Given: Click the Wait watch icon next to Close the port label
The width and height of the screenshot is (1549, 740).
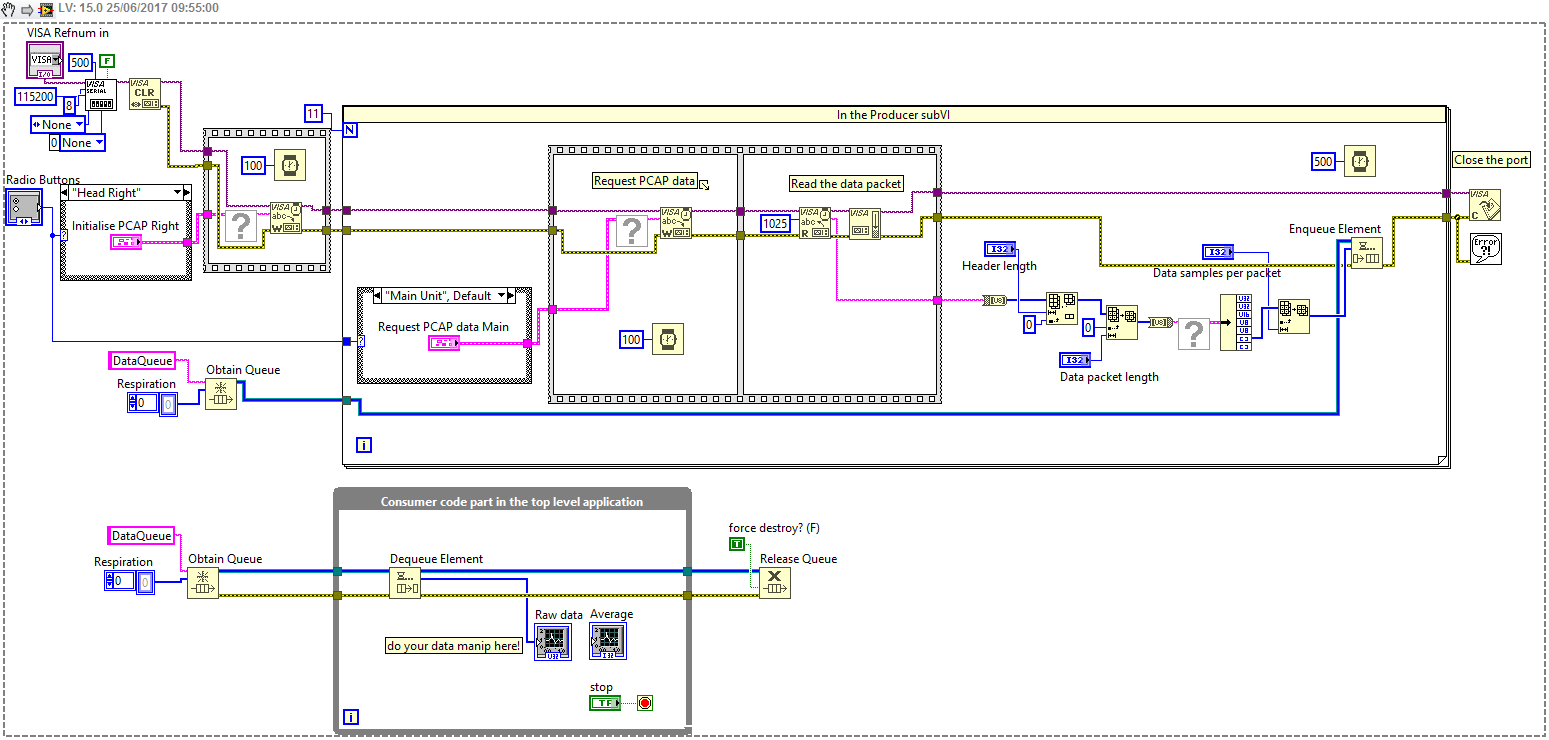Looking at the screenshot, I should 1360,161.
